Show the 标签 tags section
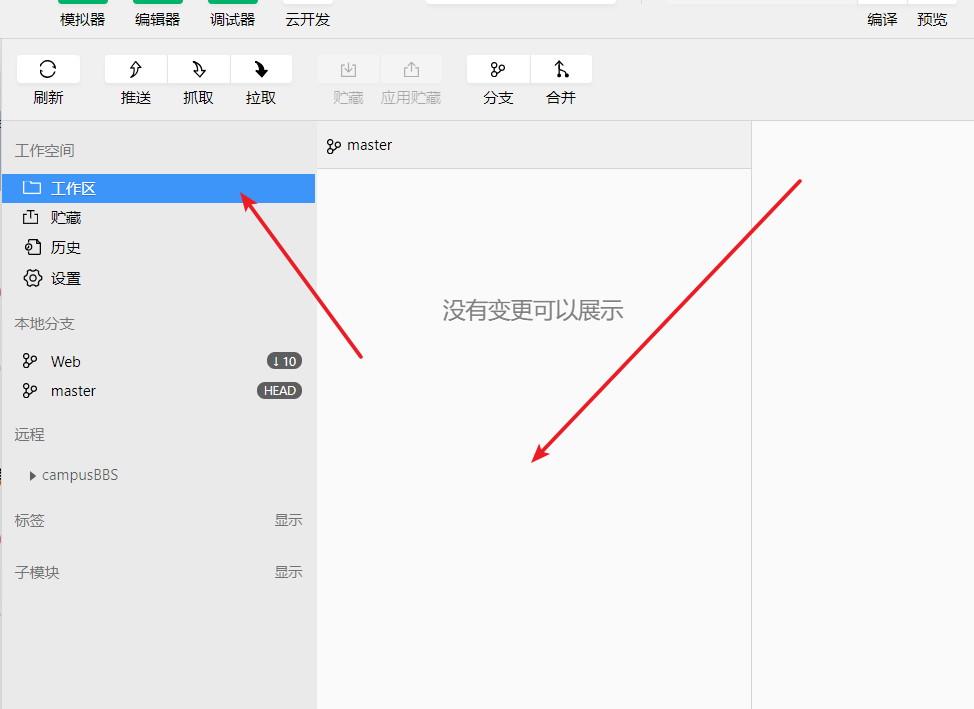The image size is (974, 709). point(288,520)
